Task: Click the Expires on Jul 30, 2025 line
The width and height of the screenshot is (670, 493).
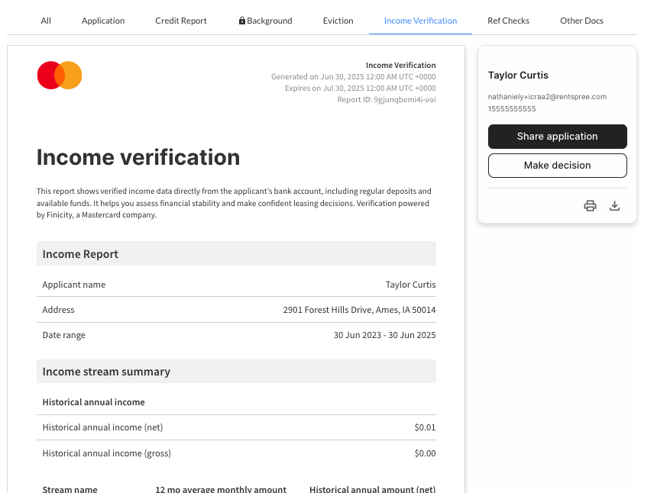Action: [360, 88]
